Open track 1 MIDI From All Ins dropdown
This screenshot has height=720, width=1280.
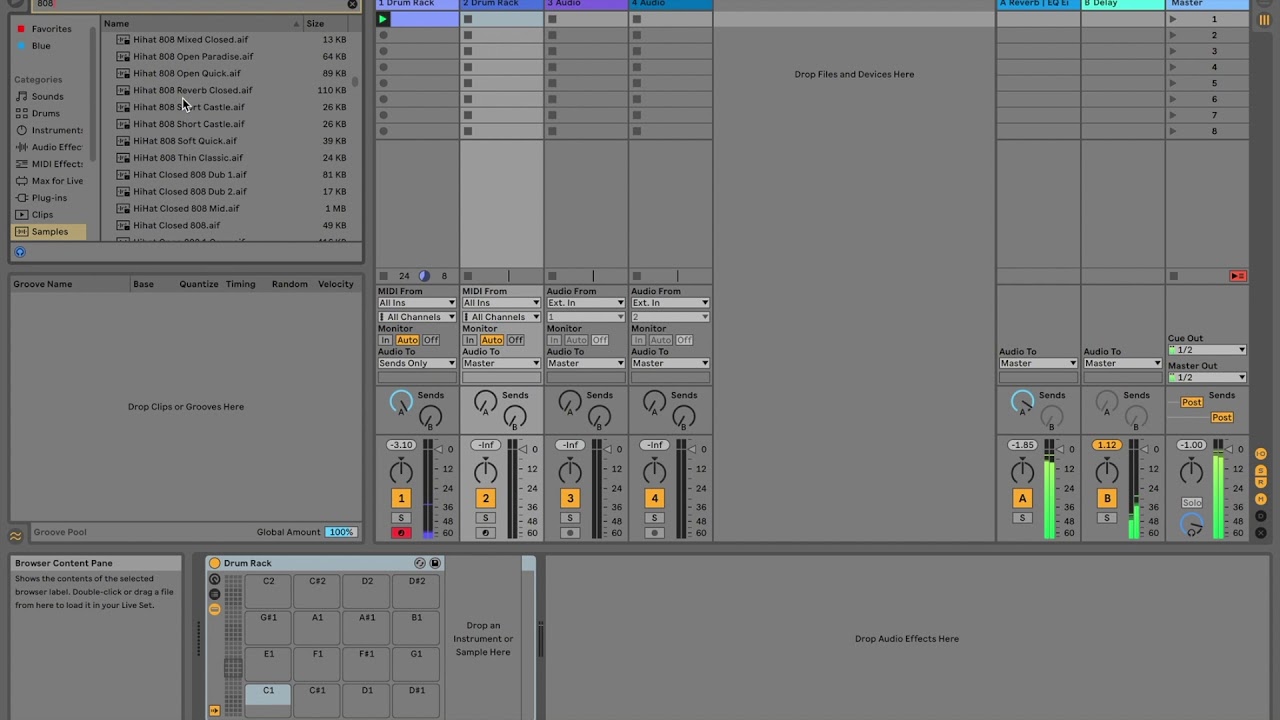(417, 303)
